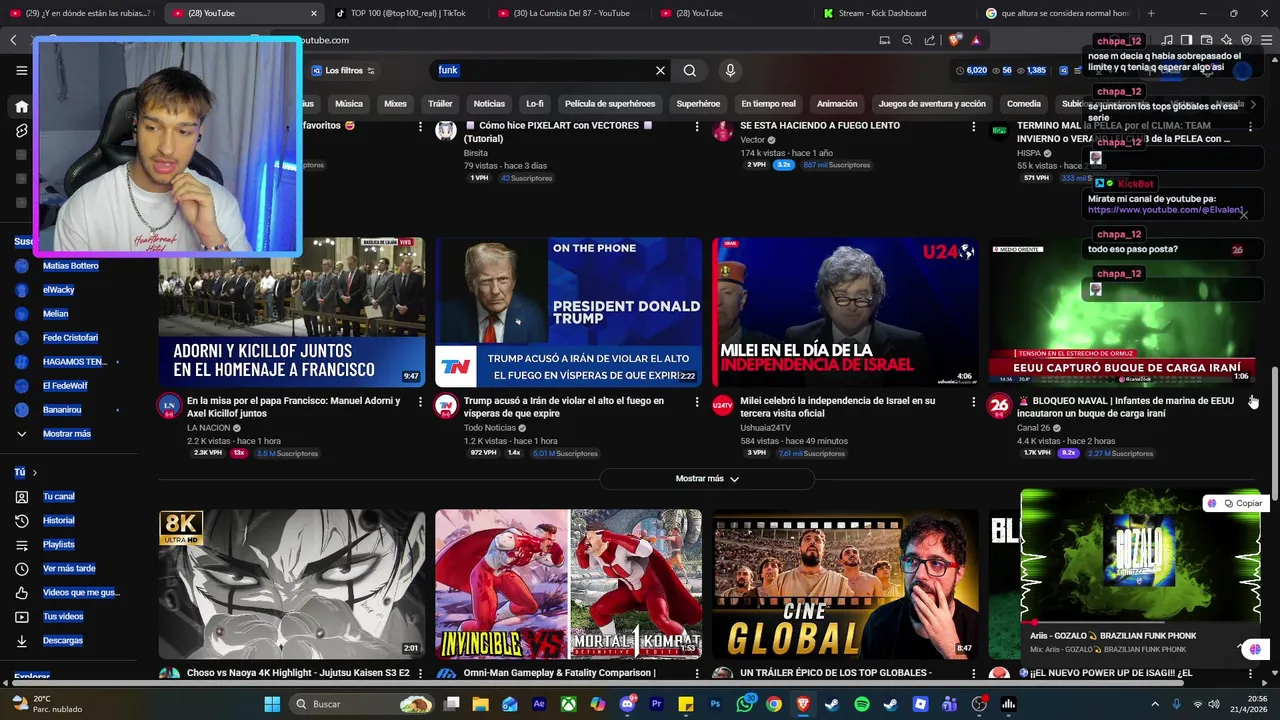Viewport: 1280px width, 720px height.
Task: Expand the Tú section chevron
Action: (34, 472)
